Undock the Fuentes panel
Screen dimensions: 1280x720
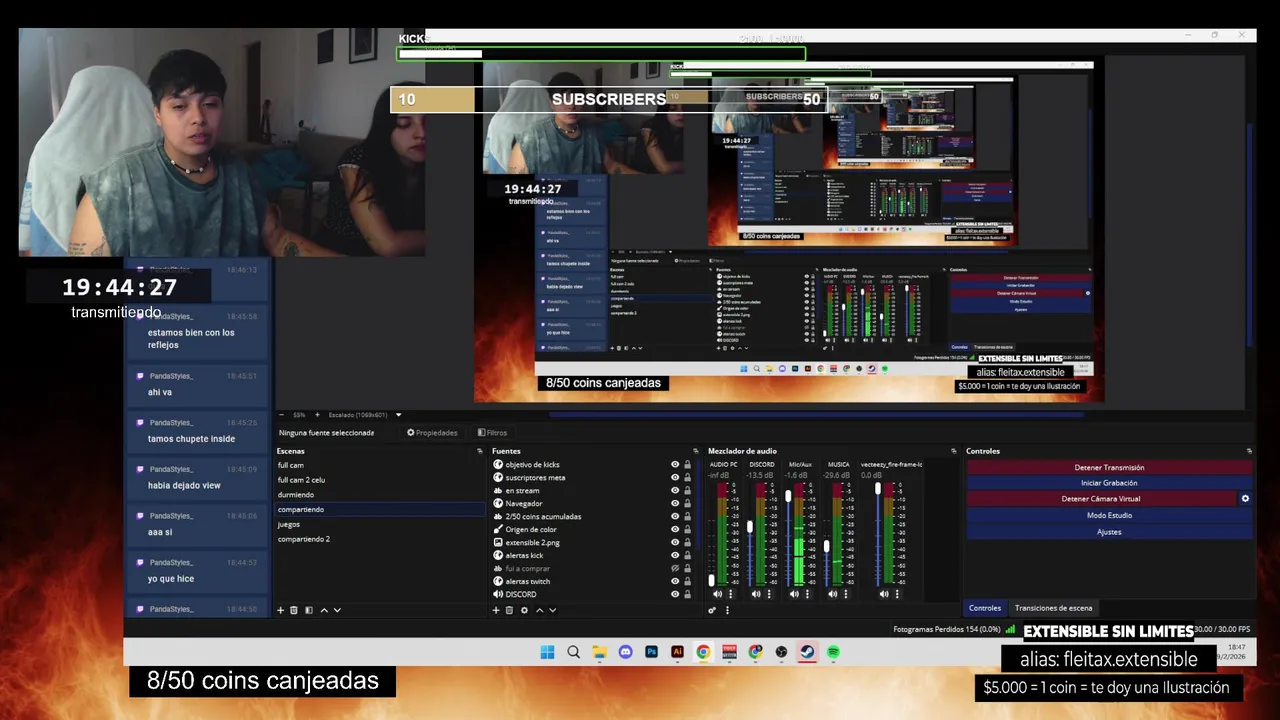(x=696, y=451)
